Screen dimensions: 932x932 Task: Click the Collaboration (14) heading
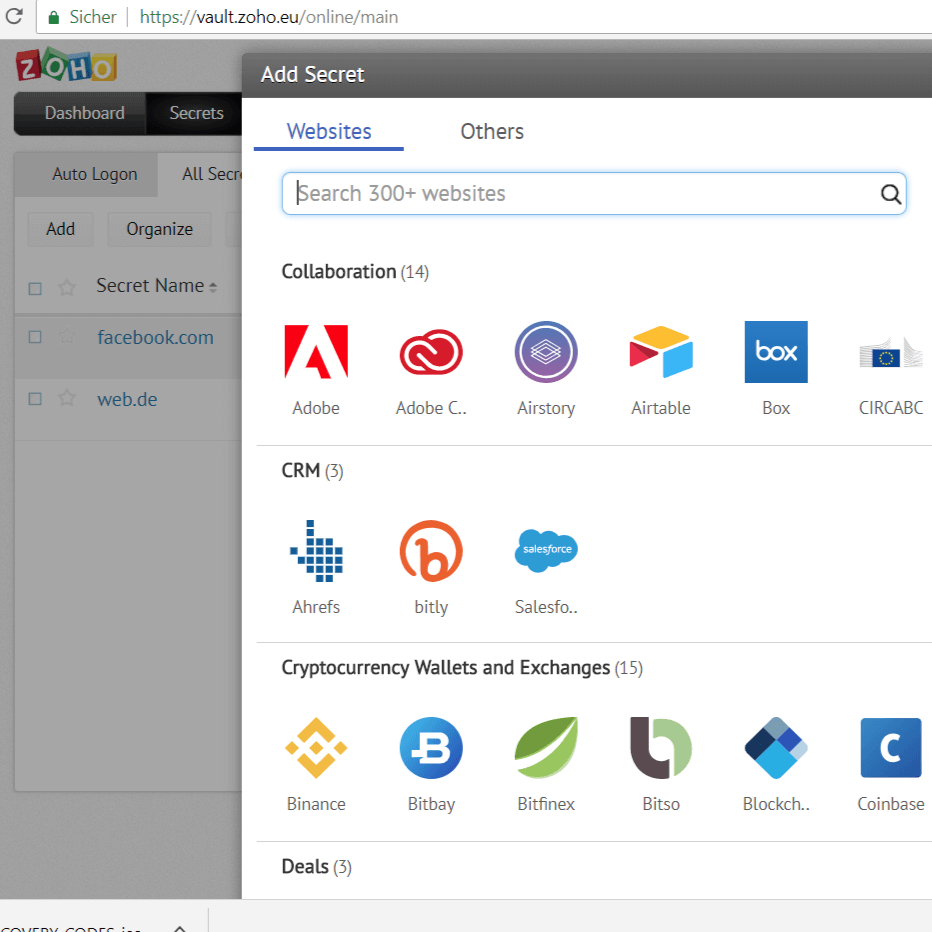tap(355, 272)
